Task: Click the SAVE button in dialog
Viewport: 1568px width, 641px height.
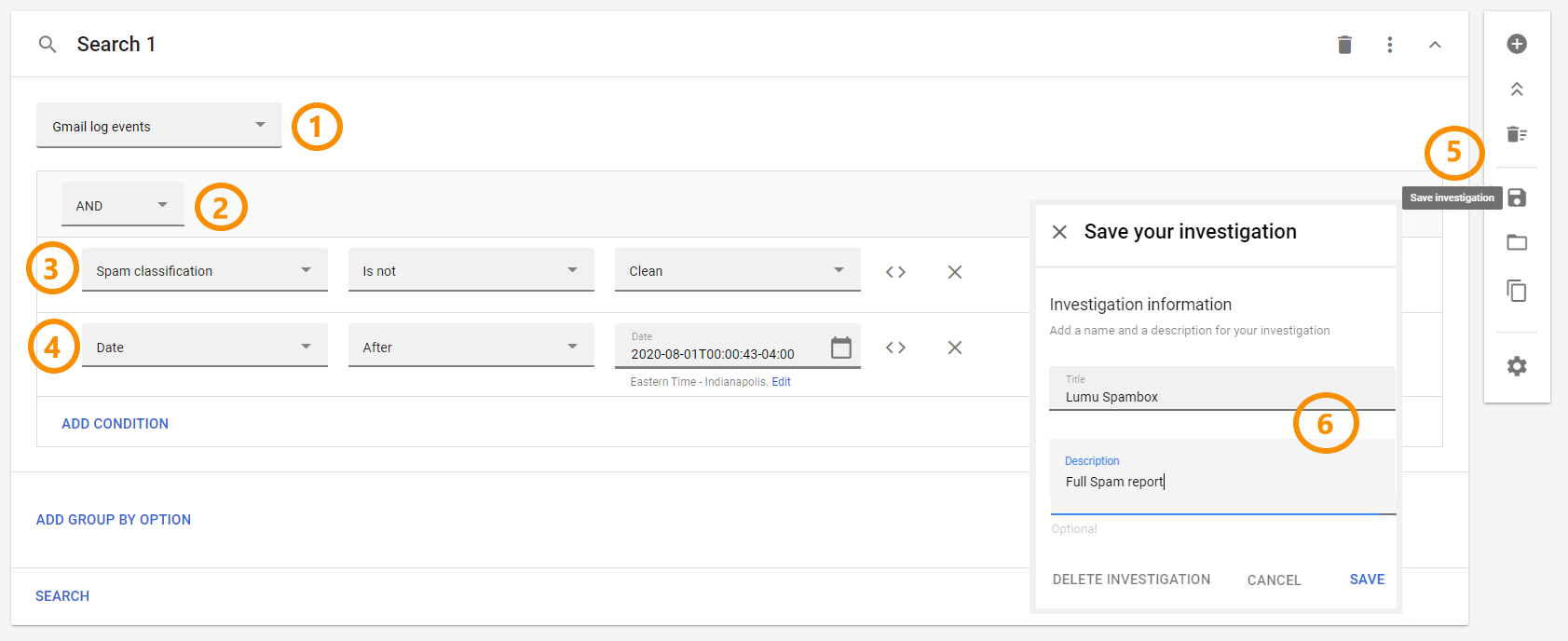Action: coord(1367,580)
